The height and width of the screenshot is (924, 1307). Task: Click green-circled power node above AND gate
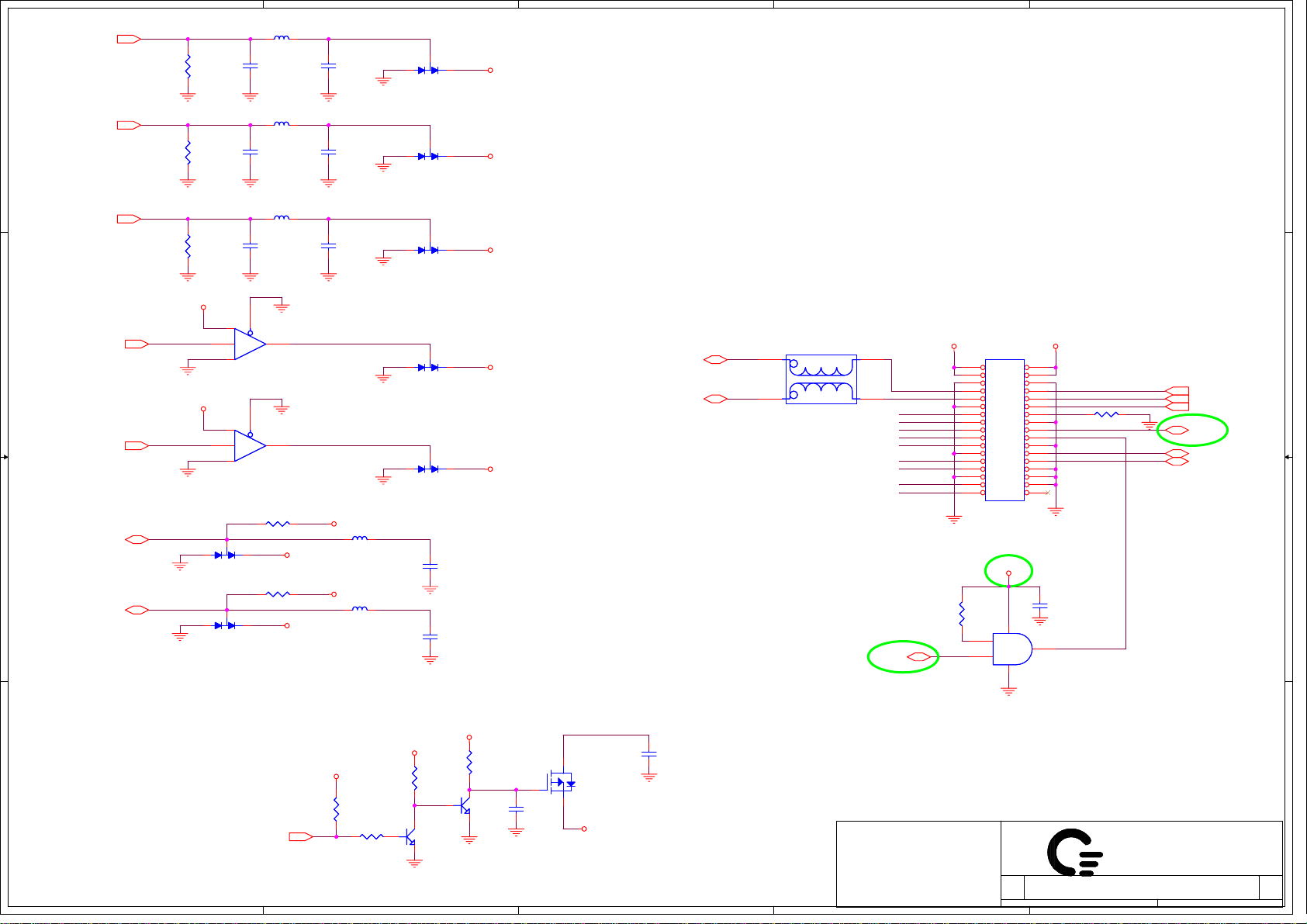pos(1008,573)
